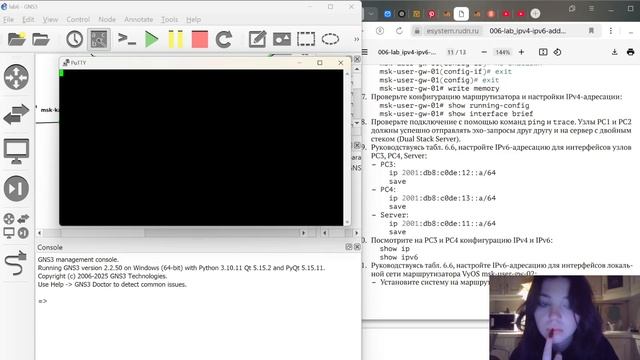Open the Control menu in GNS3
The height and width of the screenshot is (360, 640).
pos(78,20)
